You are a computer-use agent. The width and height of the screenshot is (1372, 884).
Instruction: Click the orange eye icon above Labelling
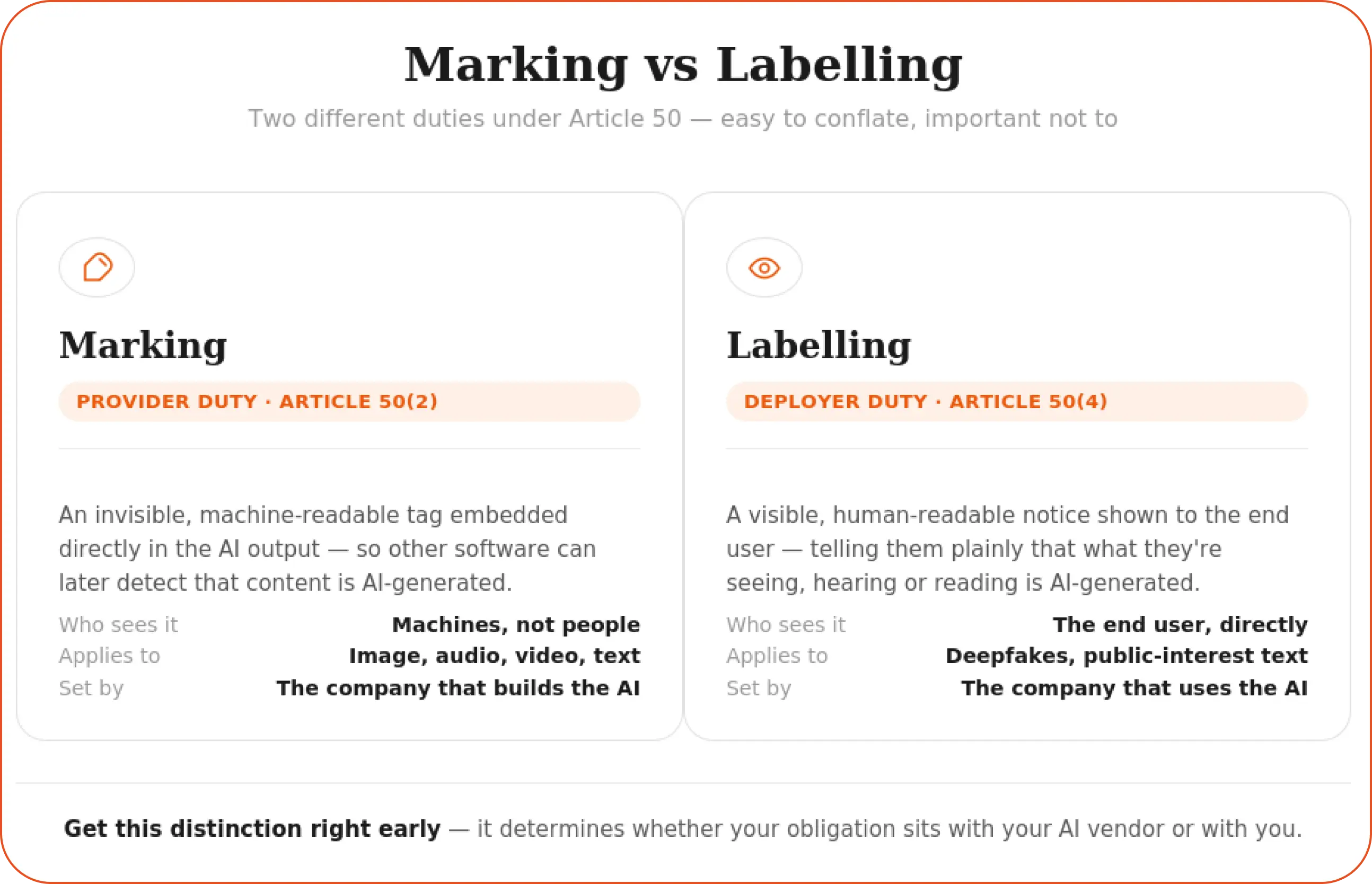(x=764, y=268)
